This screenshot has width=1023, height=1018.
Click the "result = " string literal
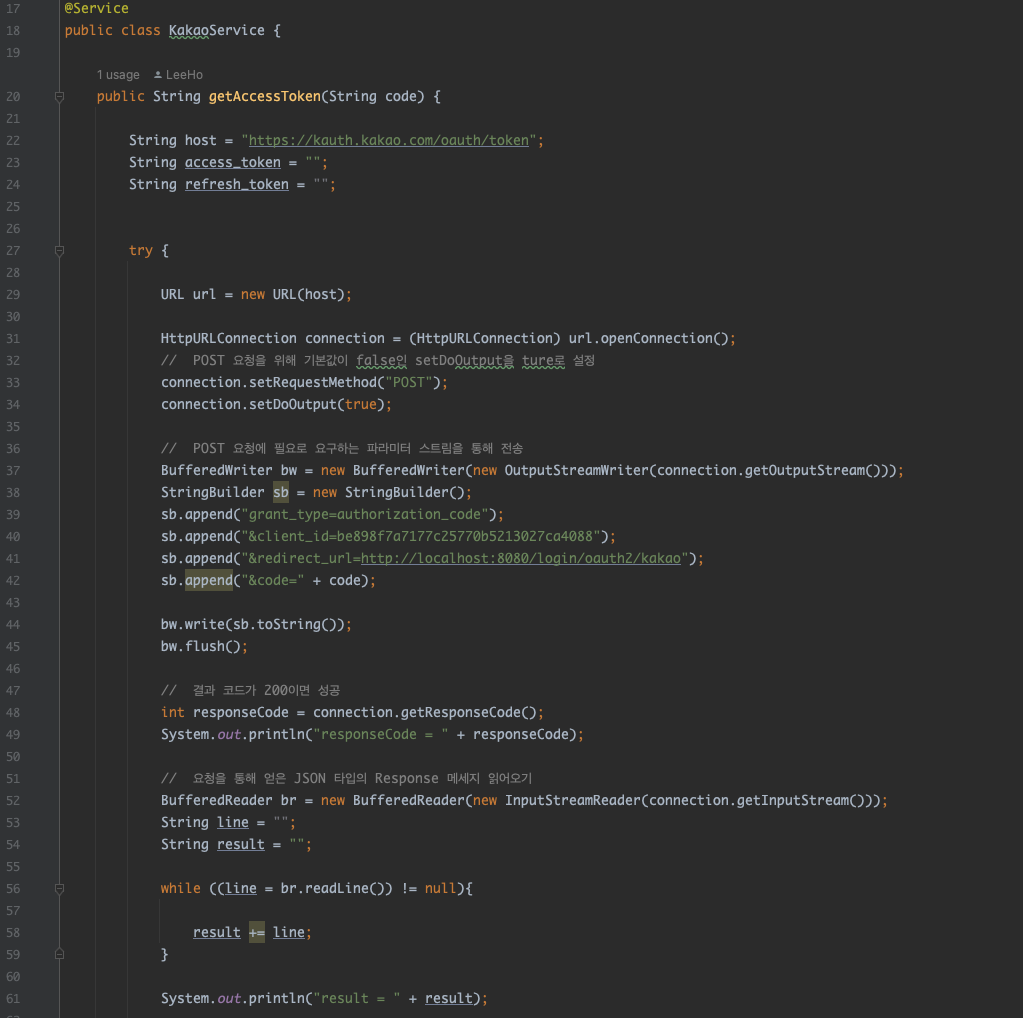357,998
